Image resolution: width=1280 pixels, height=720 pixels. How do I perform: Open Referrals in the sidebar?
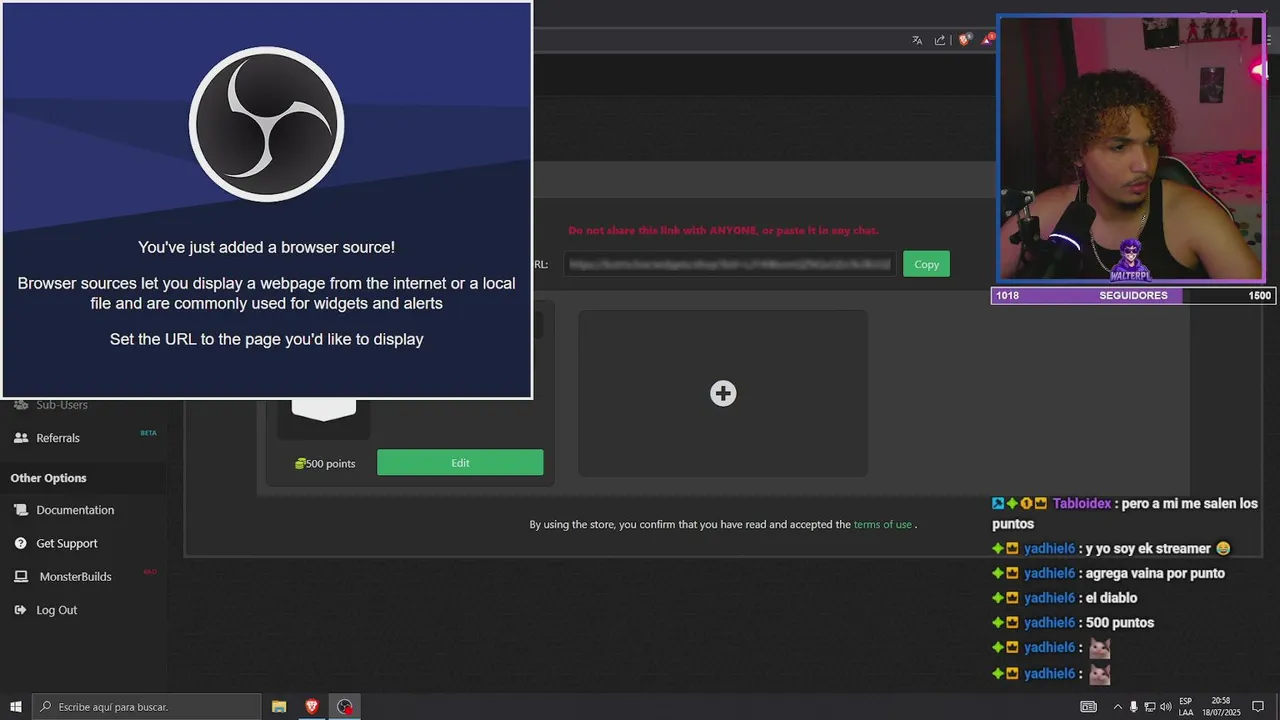click(58, 438)
